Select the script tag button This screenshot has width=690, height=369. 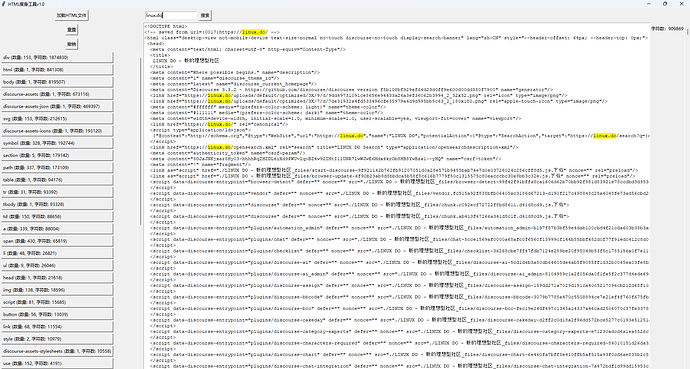[57, 303]
